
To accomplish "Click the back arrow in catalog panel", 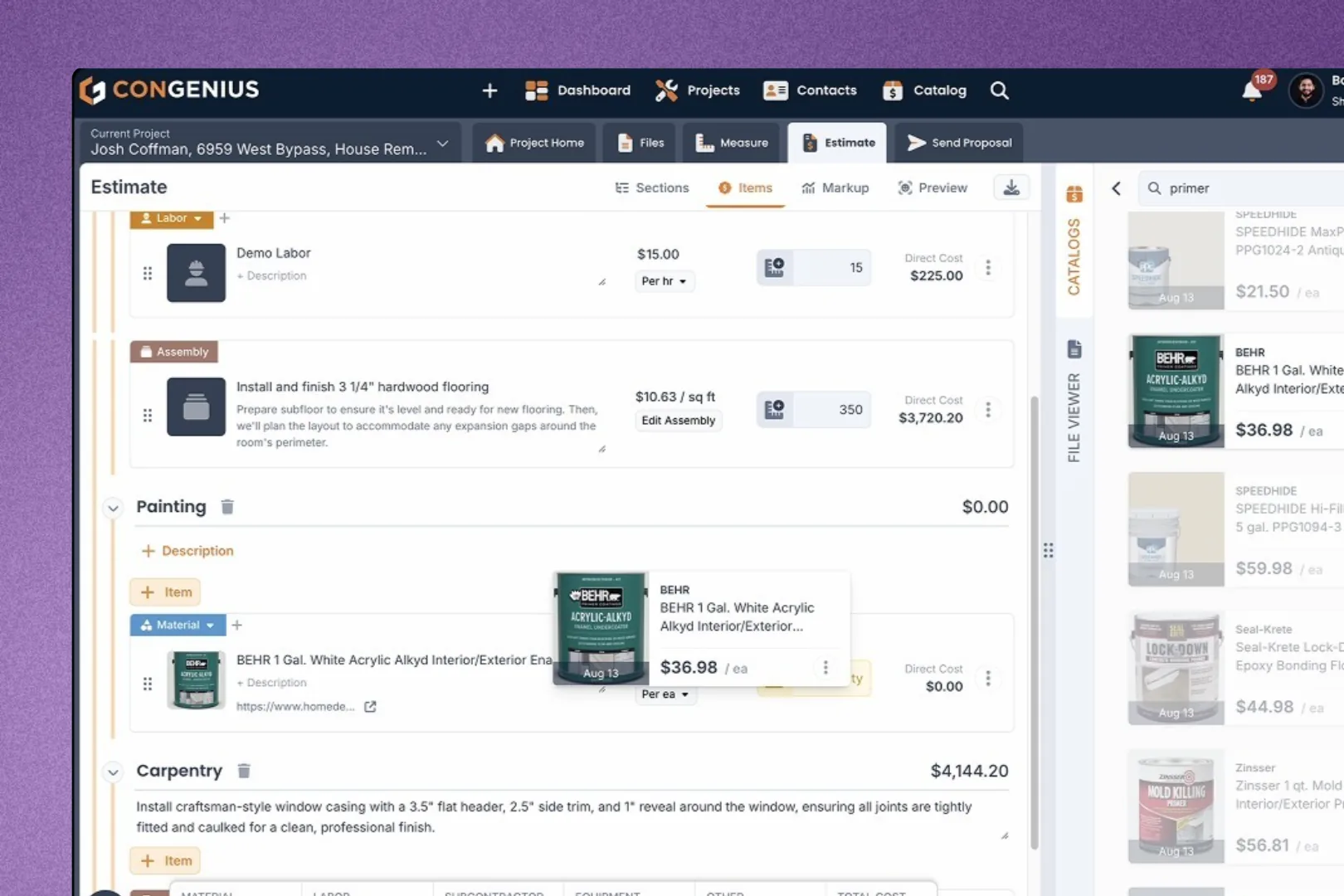I will (x=1117, y=188).
